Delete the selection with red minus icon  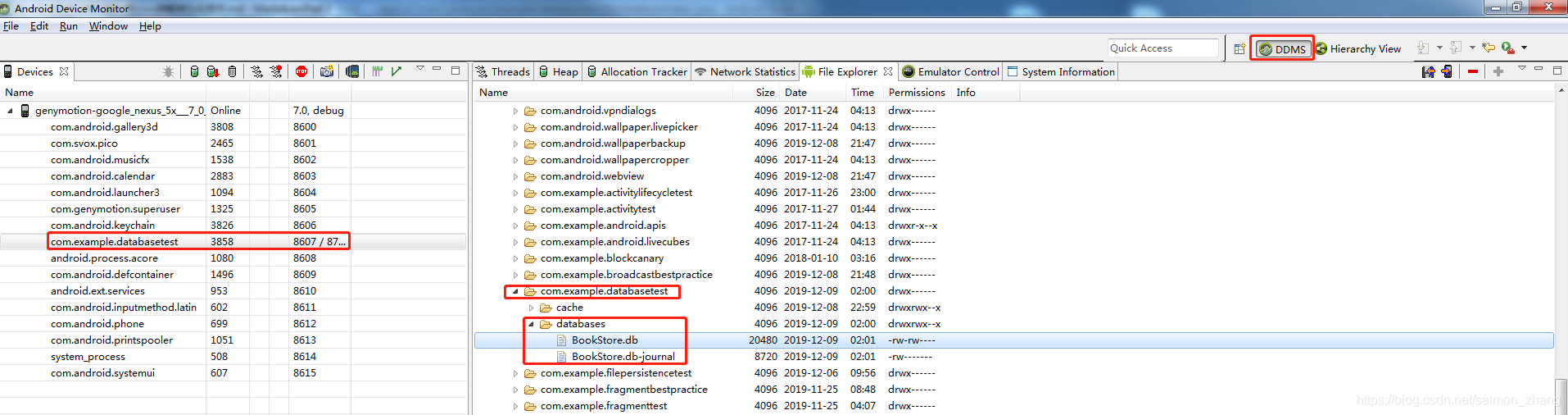[x=1473, y=71]
